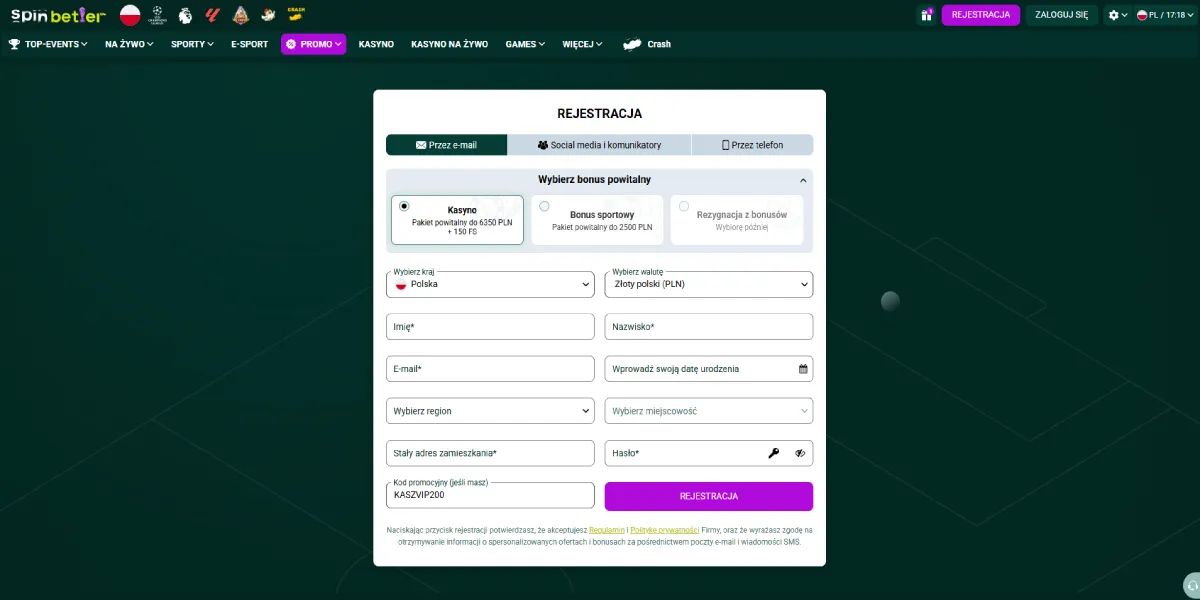Submit the form REJESTRACJA button
Image resolution: width=1200 pixels, height=600 pixels.
[x=709, y=496]
